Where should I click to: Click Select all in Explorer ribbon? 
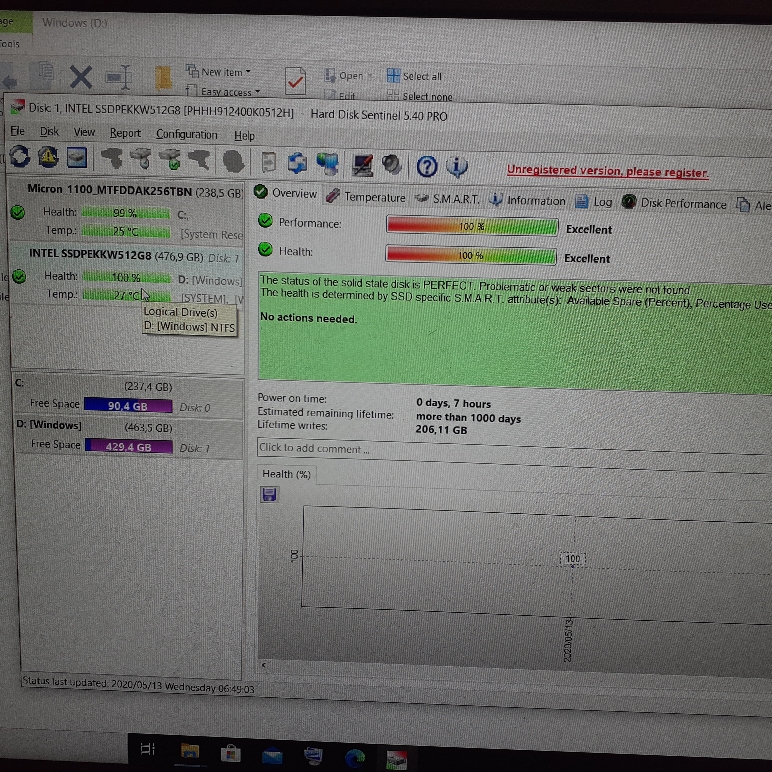pyautogui.click(x=414, y=76)
